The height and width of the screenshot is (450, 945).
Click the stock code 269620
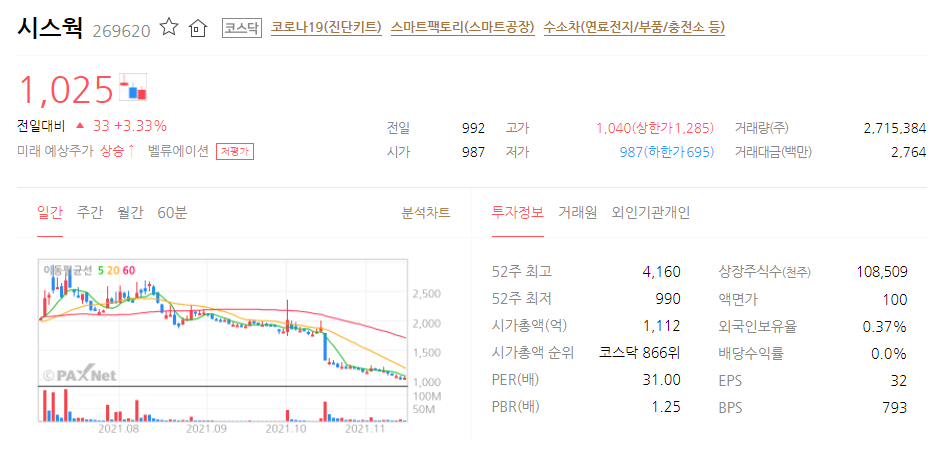[122, 30]
